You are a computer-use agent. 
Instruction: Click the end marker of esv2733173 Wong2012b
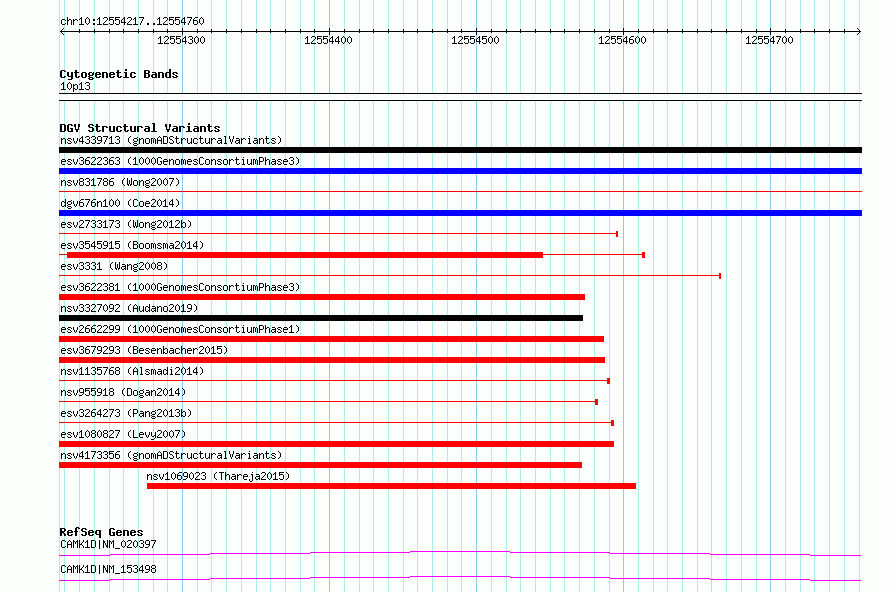pos(616,234)
